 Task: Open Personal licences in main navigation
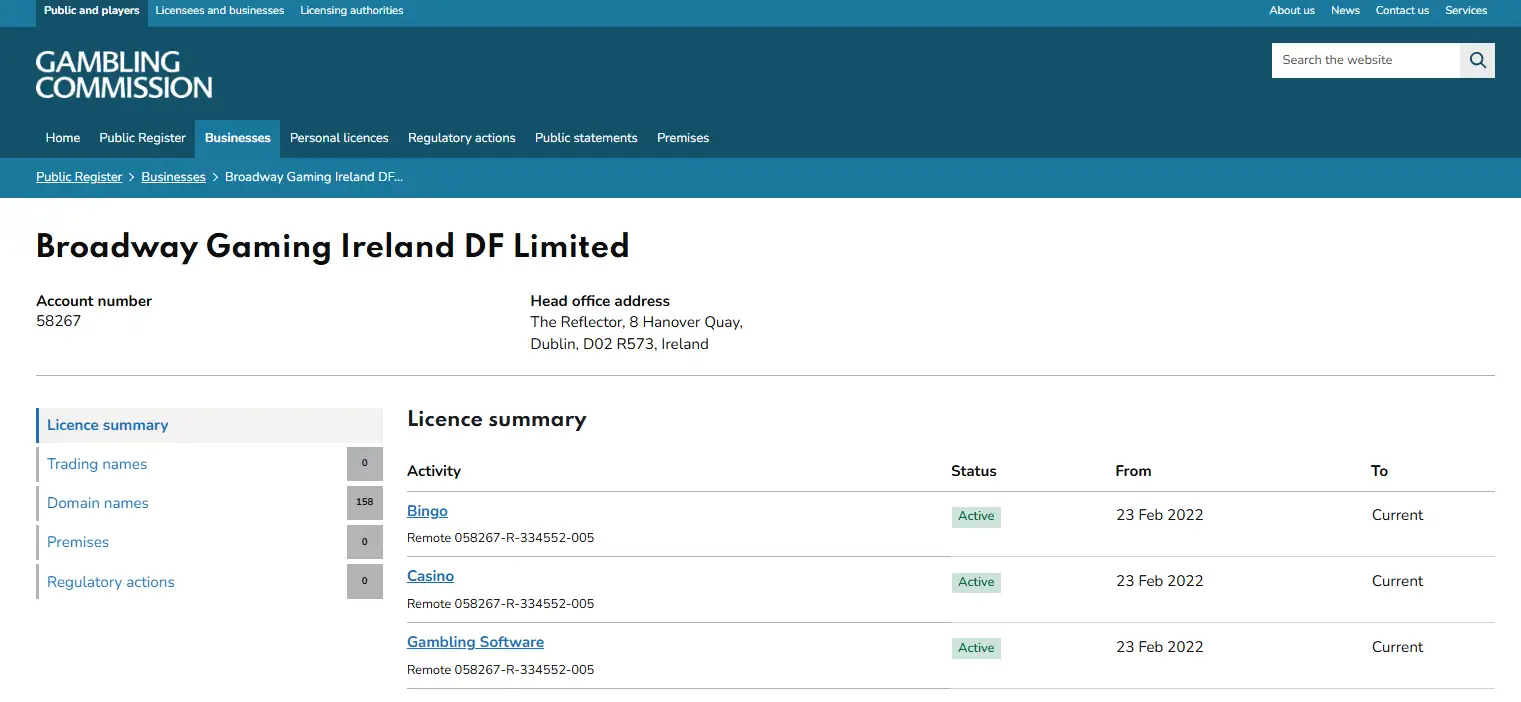coord(339,138)
